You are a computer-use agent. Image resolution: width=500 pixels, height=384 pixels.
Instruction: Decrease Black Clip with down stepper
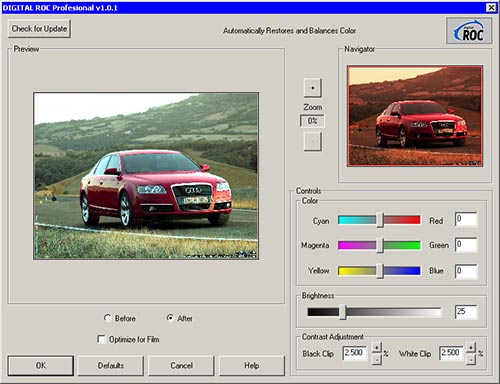click(x=376, y=359)
